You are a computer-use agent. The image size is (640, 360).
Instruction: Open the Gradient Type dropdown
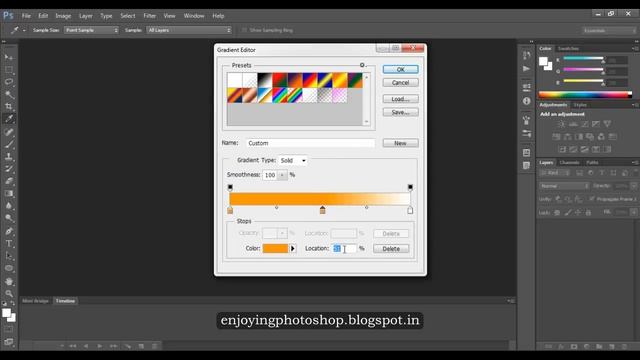coord(293,161)
